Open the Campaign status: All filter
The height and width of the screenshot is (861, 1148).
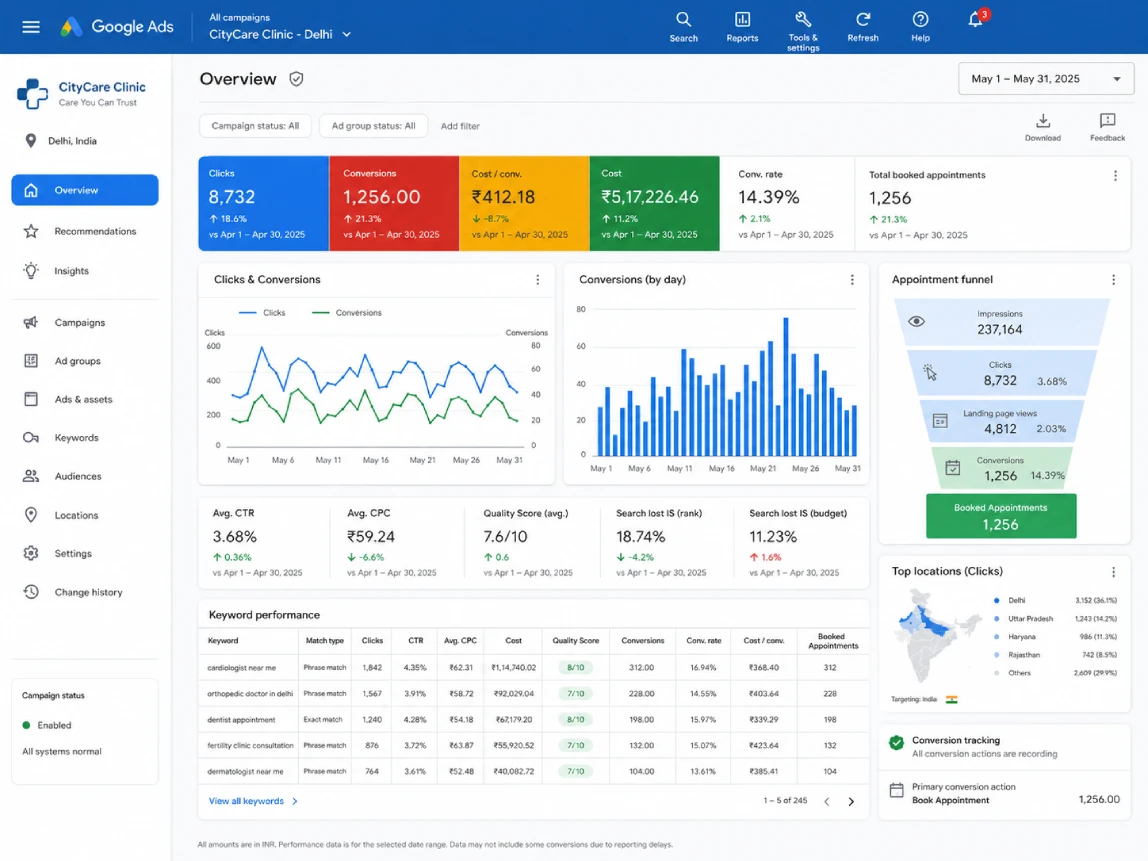[255, 126]
